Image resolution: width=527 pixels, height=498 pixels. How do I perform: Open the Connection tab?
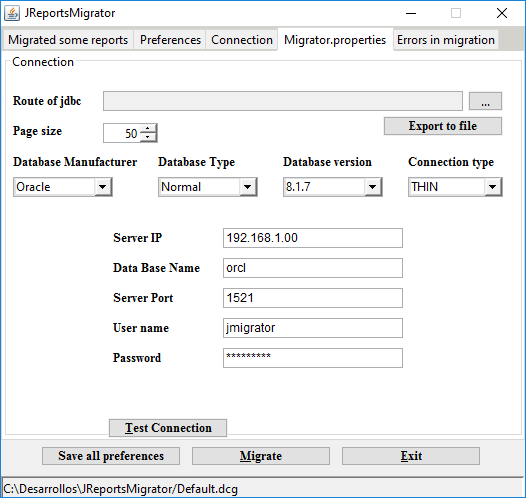pos(242,40)
